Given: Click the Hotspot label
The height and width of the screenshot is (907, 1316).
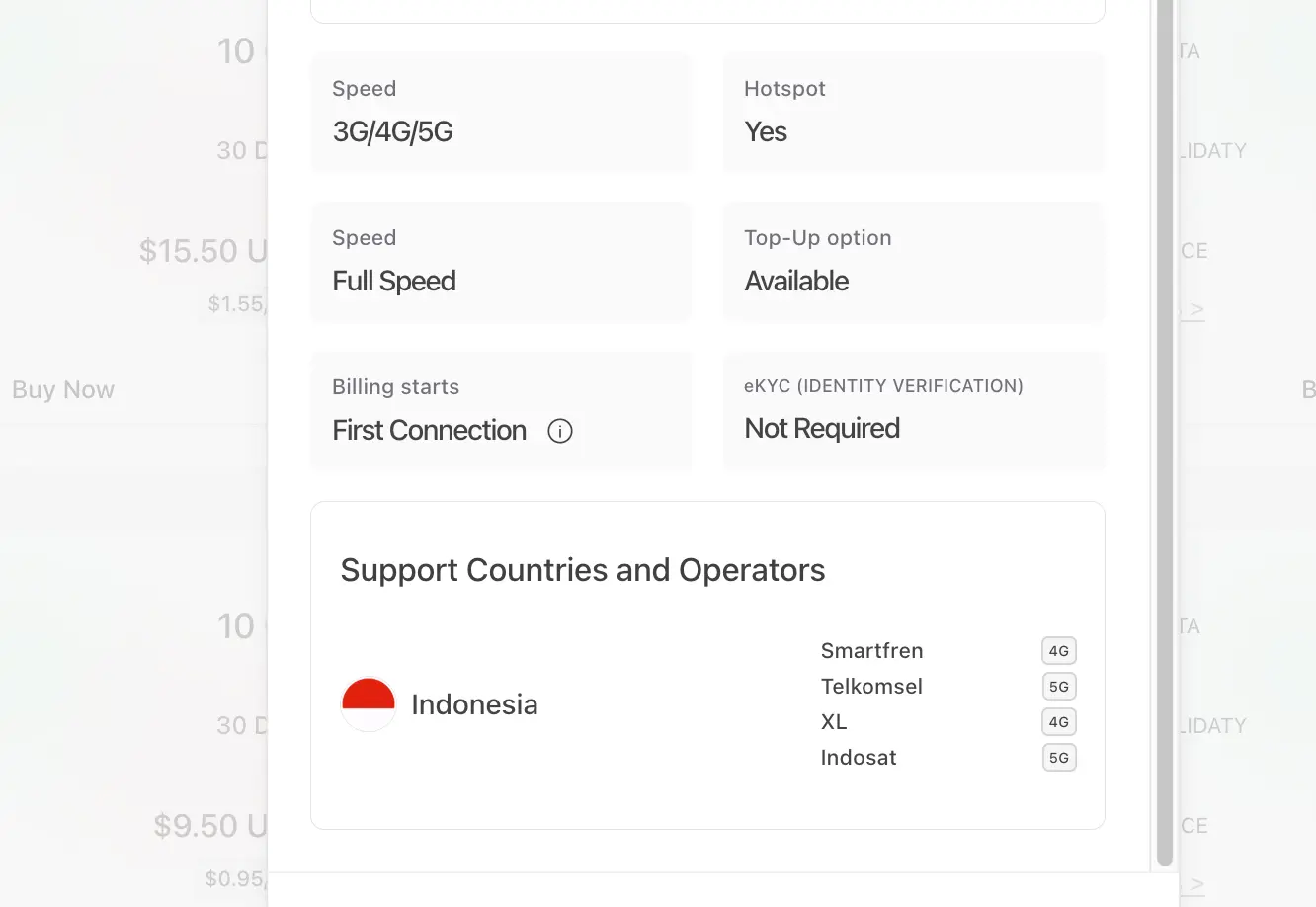Looking at the screenshot, I should pos(784,89).
